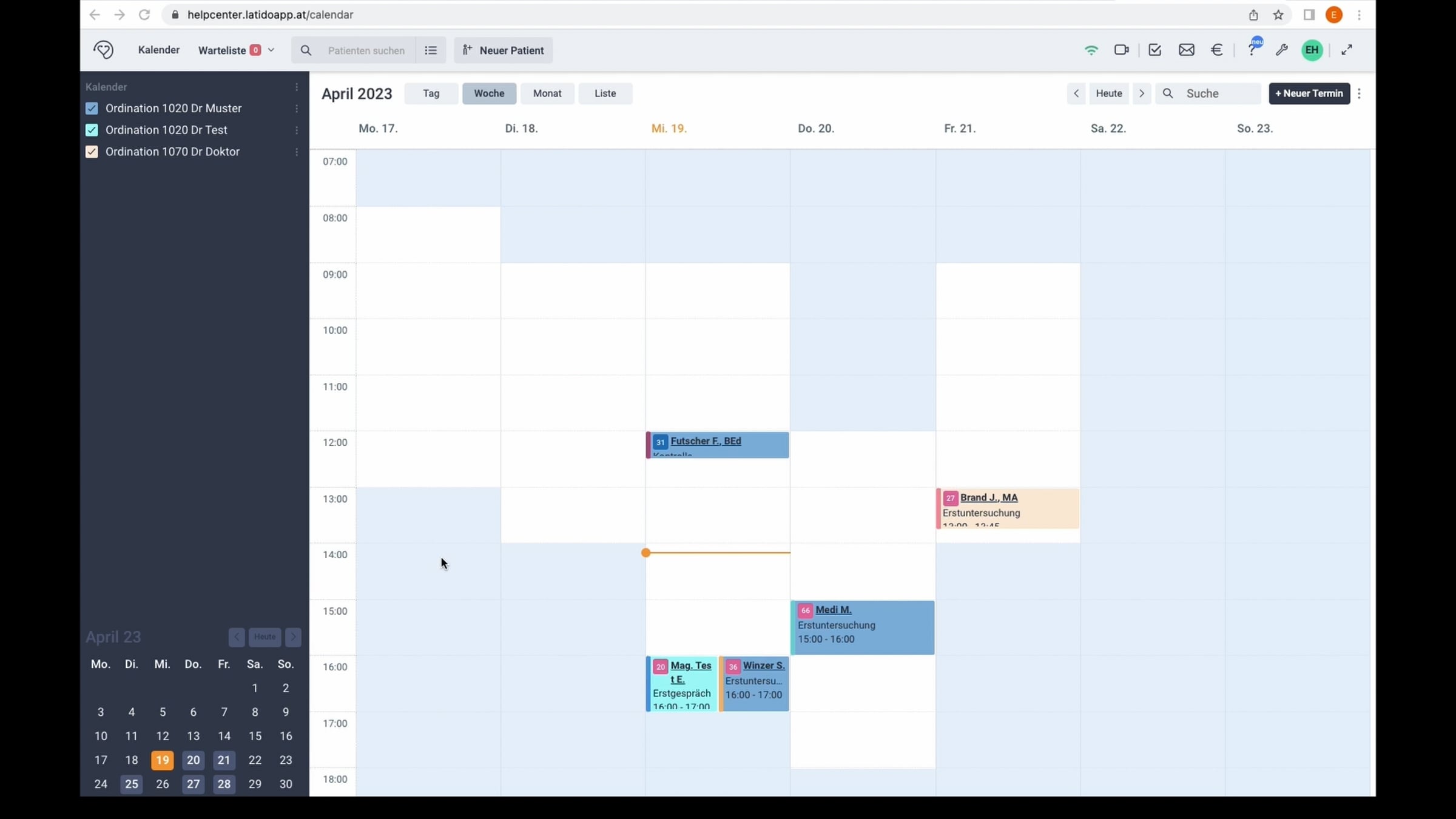Click the envelope messages icon
1456x819 pixels.
coord(1186,50)
